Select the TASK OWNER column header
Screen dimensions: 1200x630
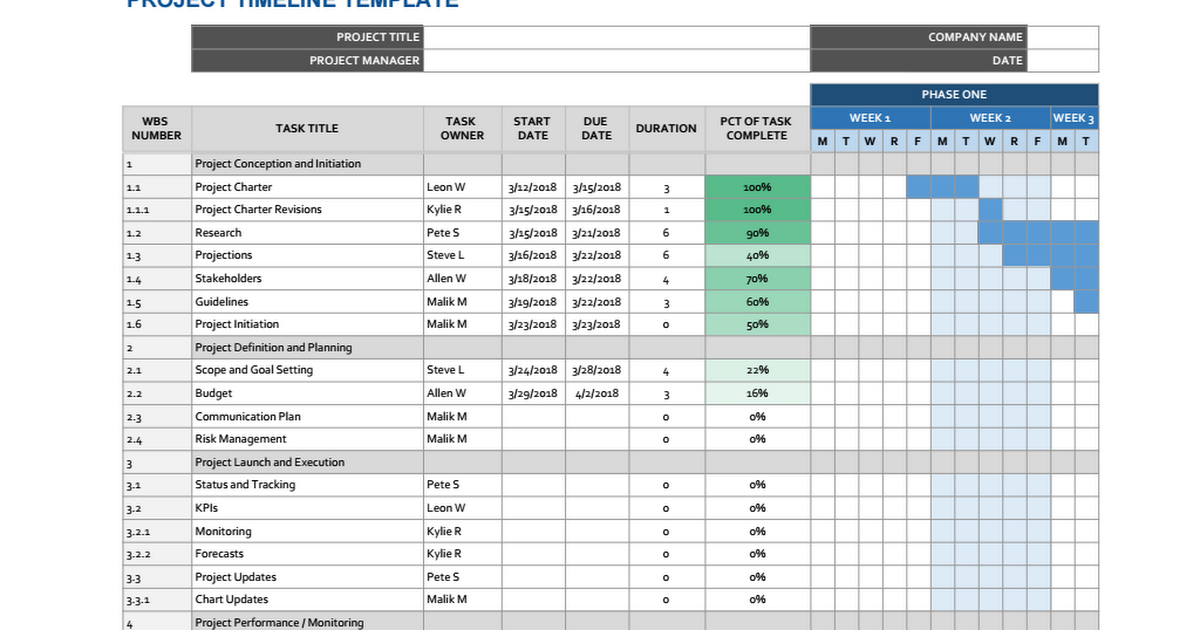pyautogui.click(x=461, y=129)
